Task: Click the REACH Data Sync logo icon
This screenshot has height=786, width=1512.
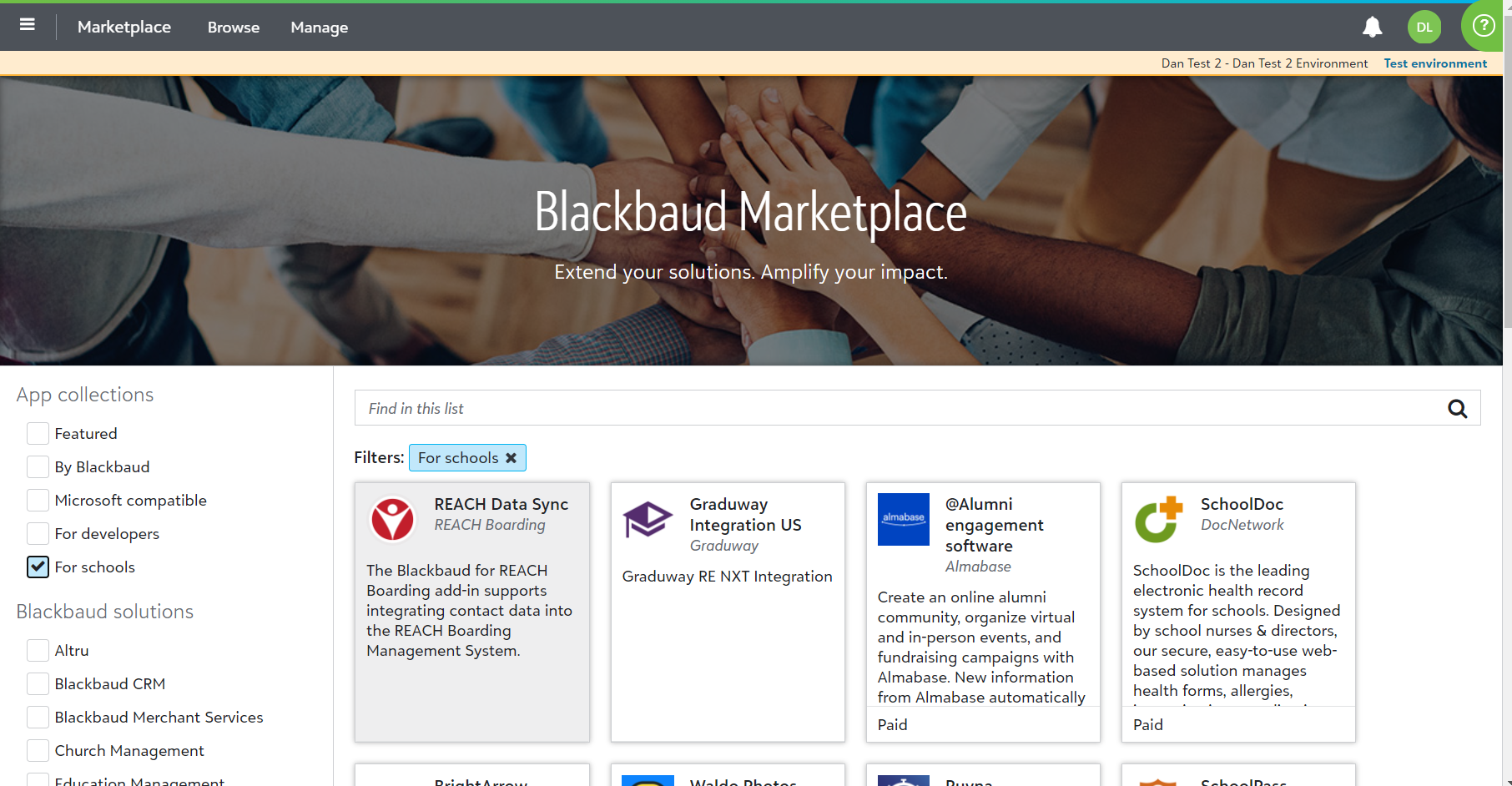Action: [x=392, y=519]
